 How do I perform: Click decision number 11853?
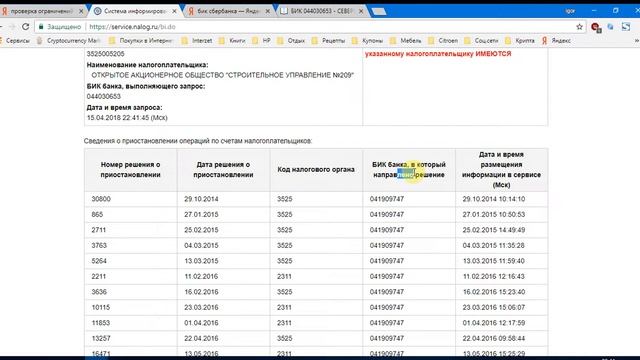coord(101,323)
